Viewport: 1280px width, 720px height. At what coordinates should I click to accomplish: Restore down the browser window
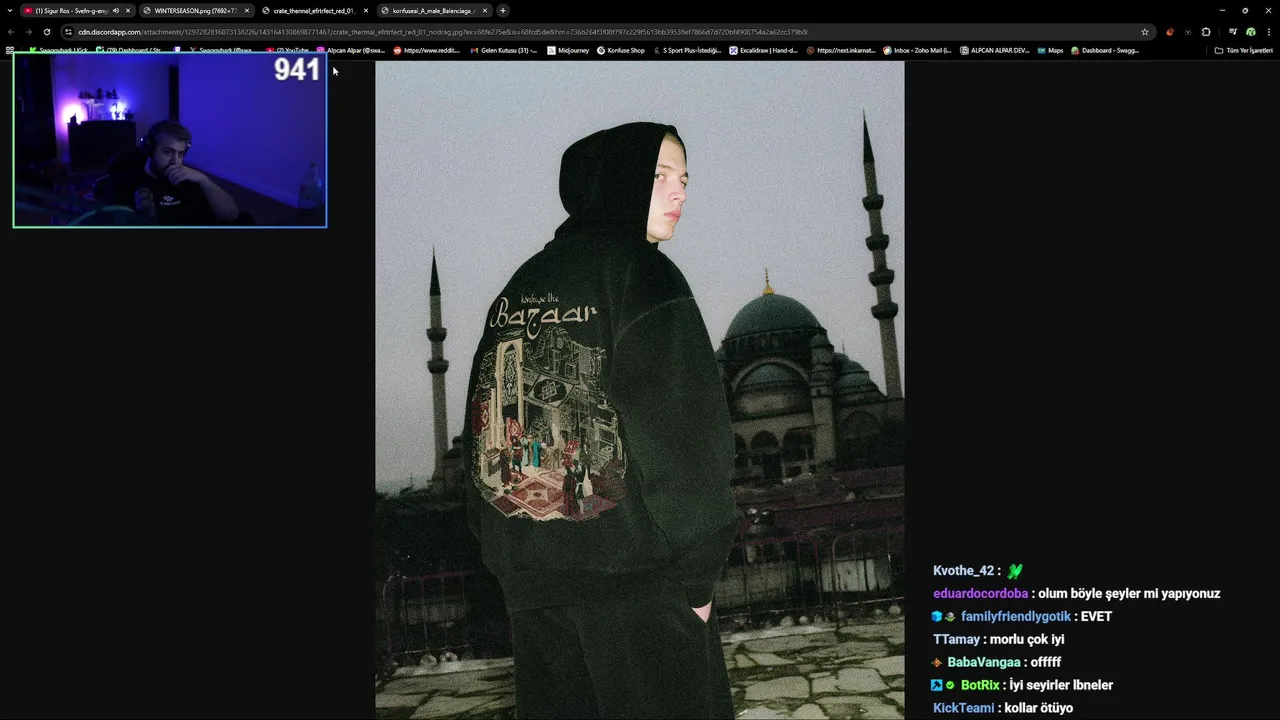(1245, 10)
